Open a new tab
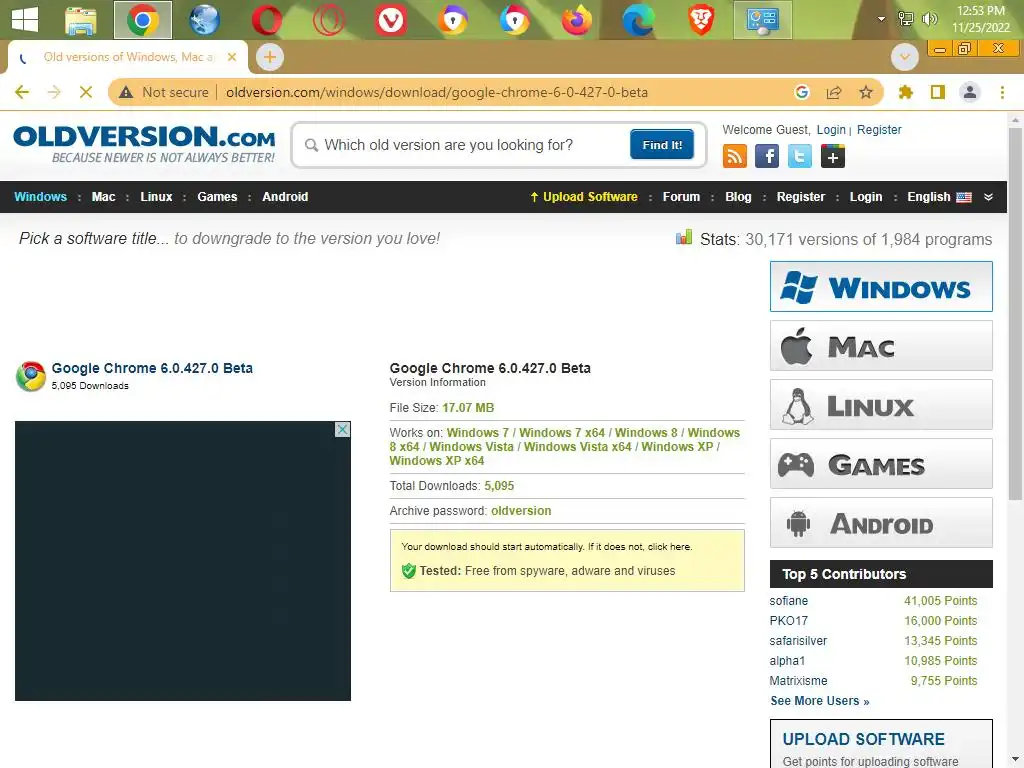1024x768 pixels. (270, 57)
